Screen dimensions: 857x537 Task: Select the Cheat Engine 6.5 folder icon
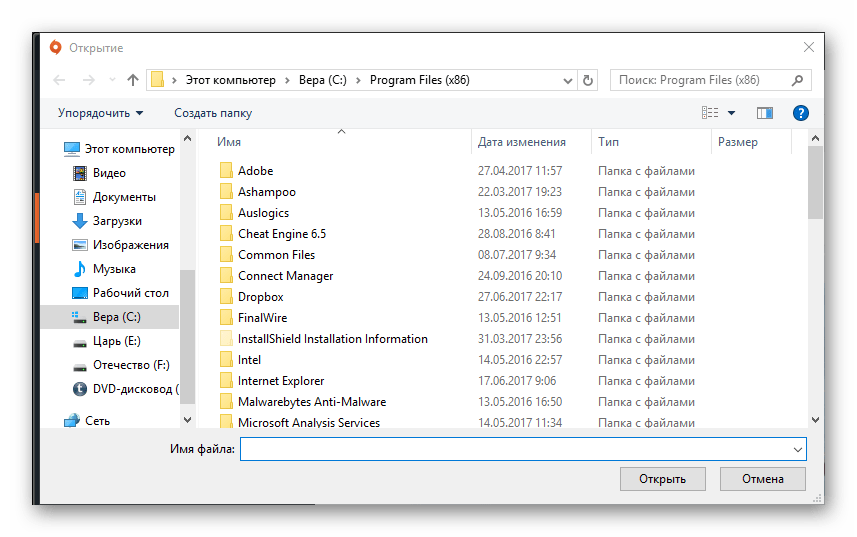pos(226,234)
